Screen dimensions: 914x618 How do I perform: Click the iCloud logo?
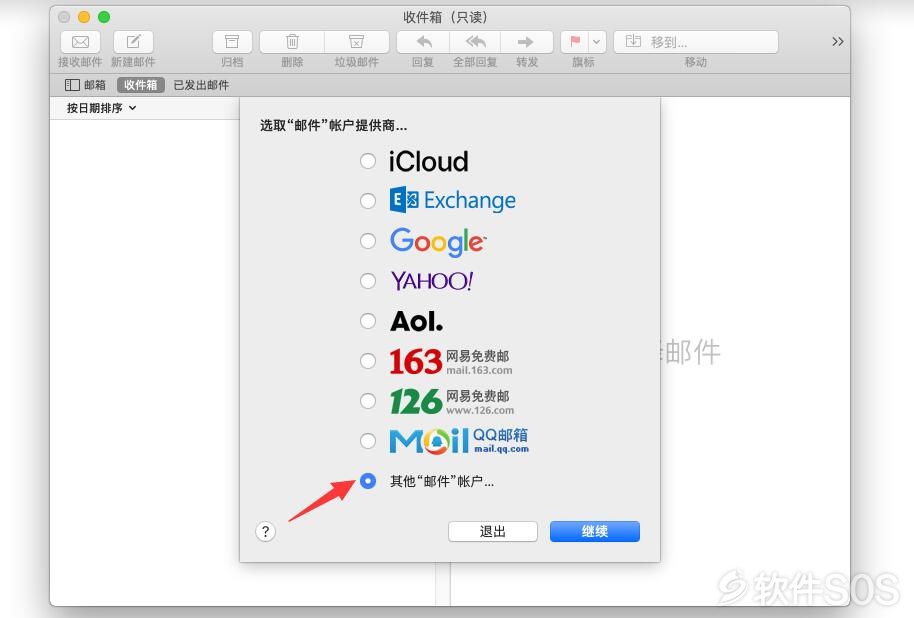tap(428, 161)
